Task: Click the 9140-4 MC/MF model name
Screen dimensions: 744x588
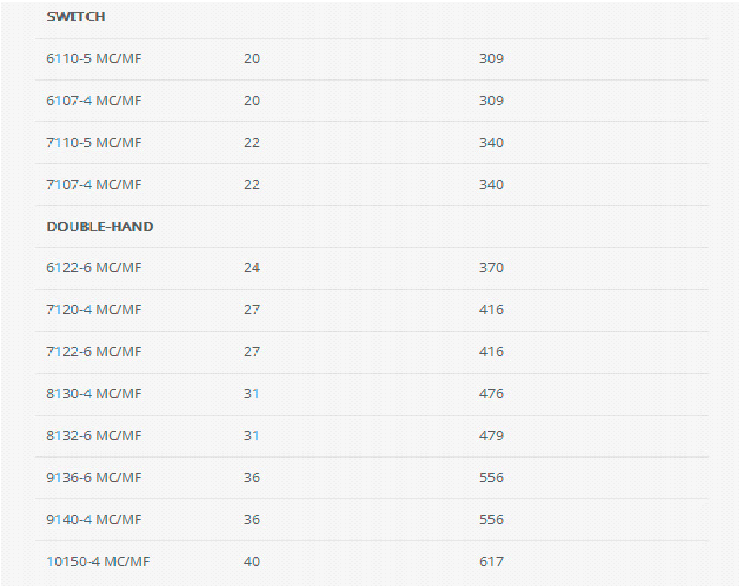Action: coord(94,520)
